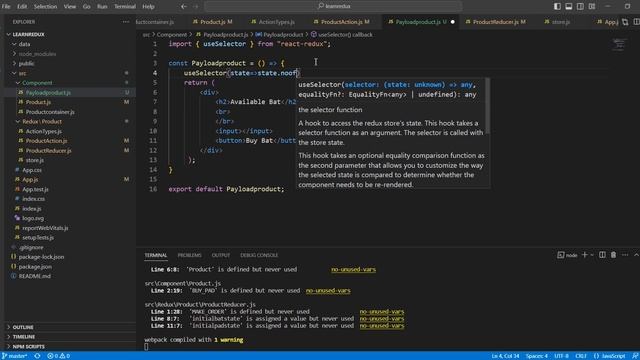The width and height of the screenshot is (640, 360).
Task: Open the Run menu
Action: pos(102,7)
